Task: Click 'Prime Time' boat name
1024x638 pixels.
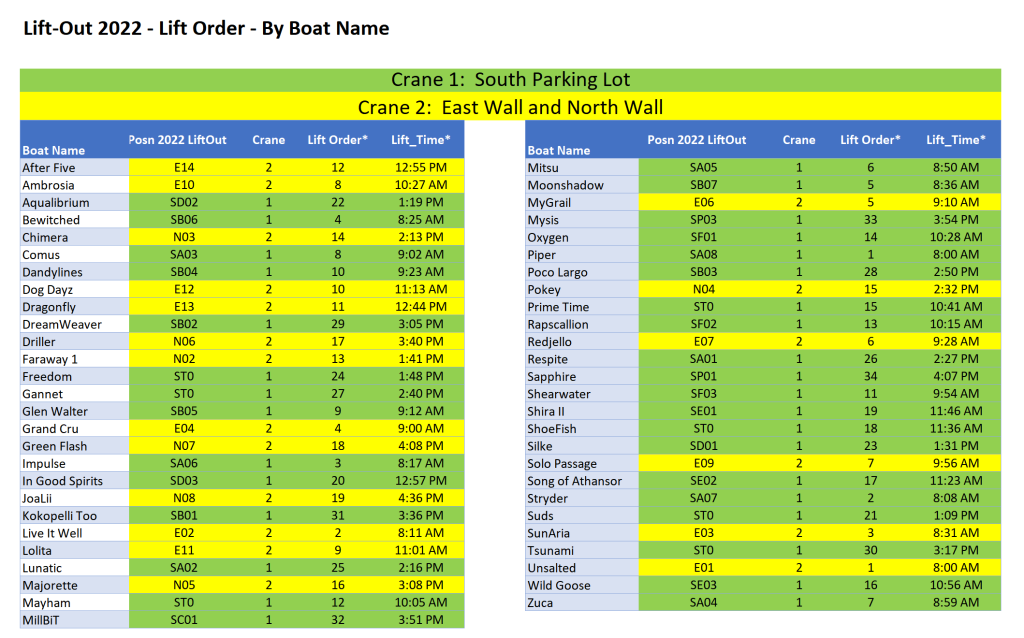Action: [558, 307]
